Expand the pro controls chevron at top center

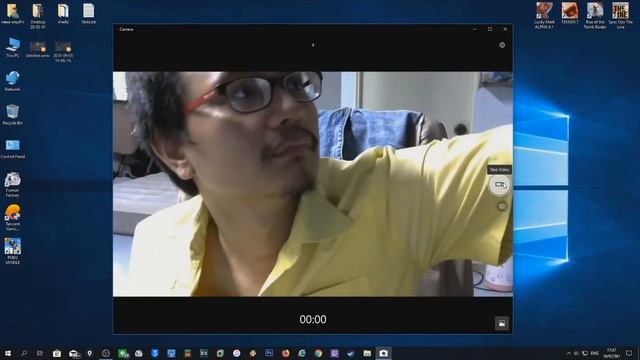pyautogui.click(x=313, y=45)
